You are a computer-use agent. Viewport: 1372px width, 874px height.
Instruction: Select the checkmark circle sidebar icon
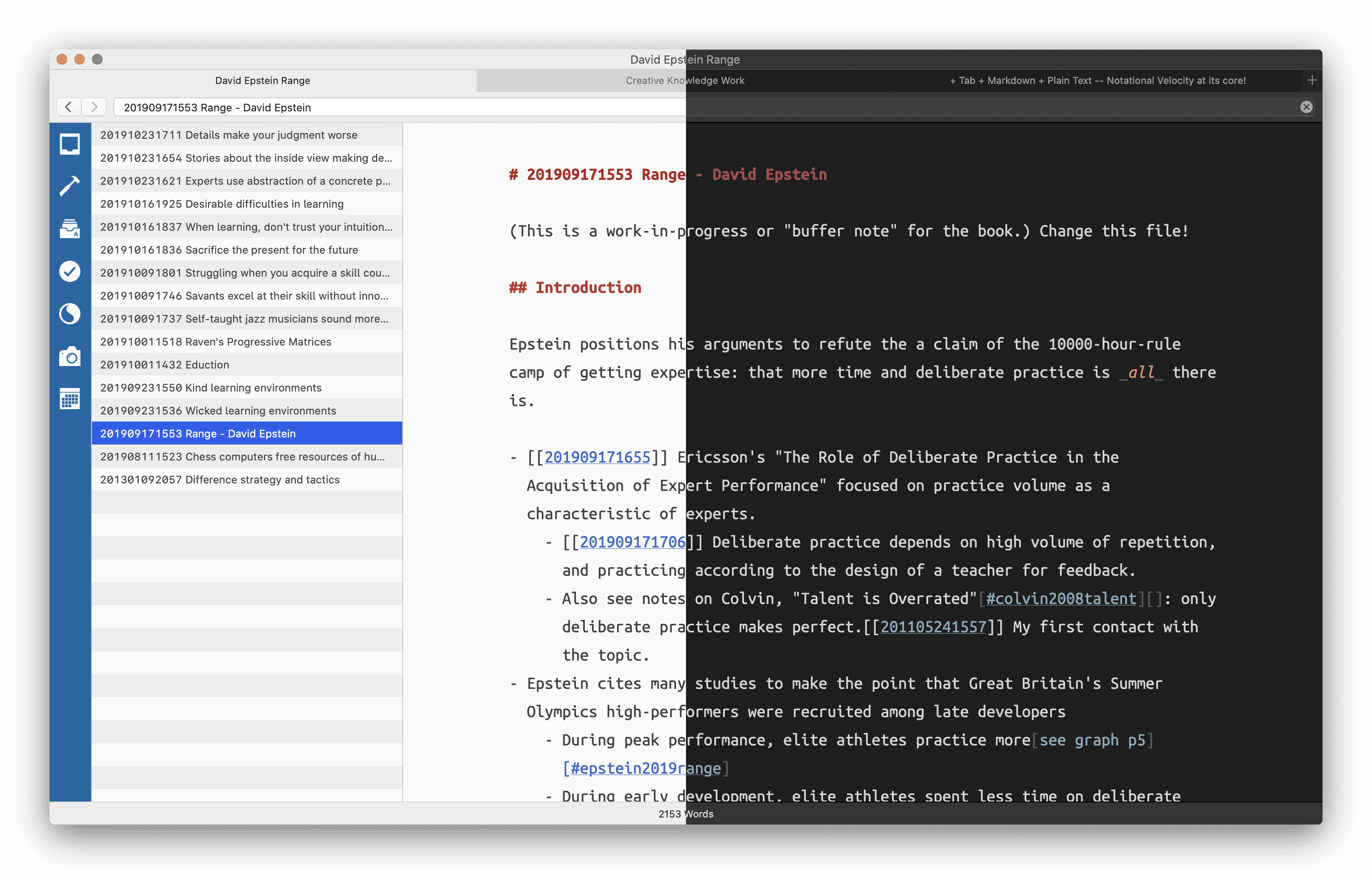tap(69, 271)
